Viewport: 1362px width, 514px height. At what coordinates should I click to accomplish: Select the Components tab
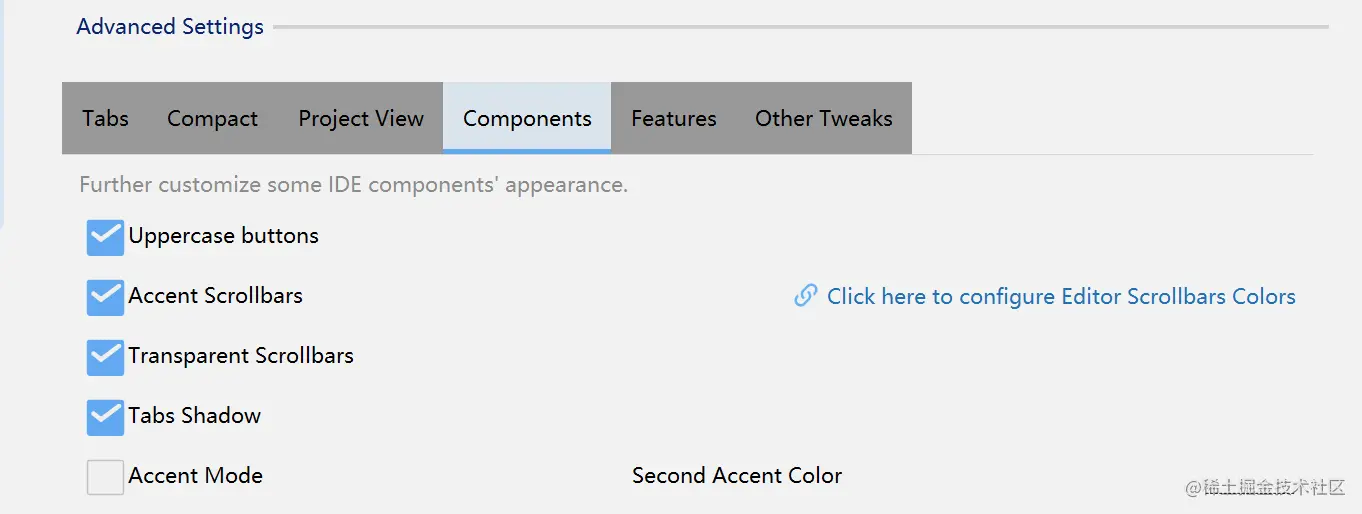coord(527,118)
